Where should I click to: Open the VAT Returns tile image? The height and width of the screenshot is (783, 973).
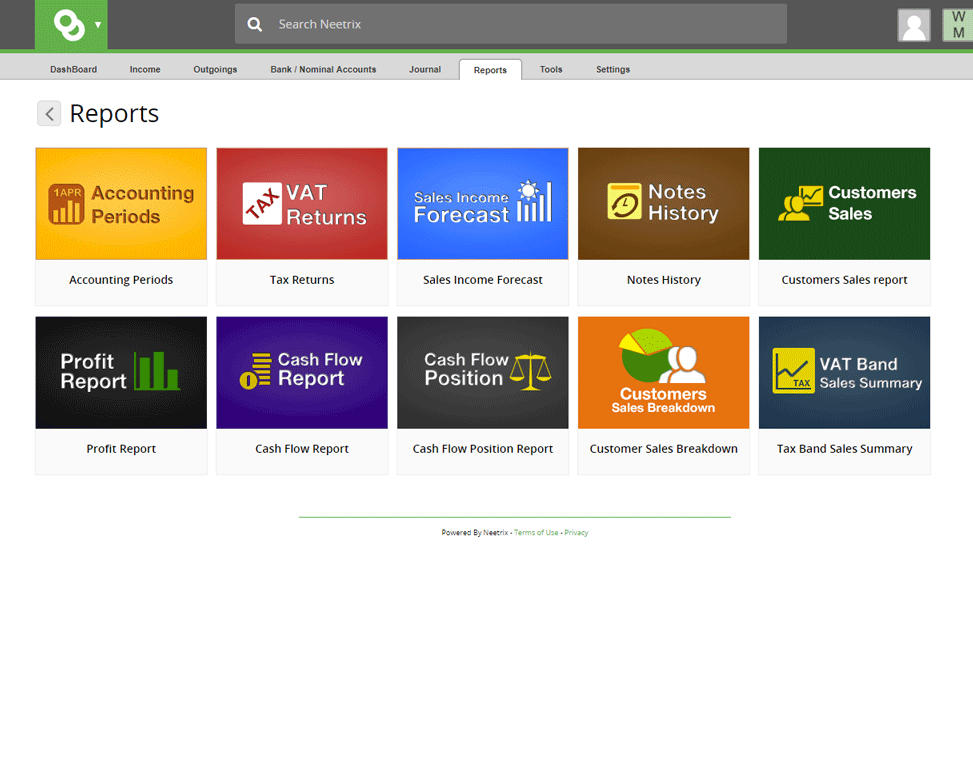point(302,204)
